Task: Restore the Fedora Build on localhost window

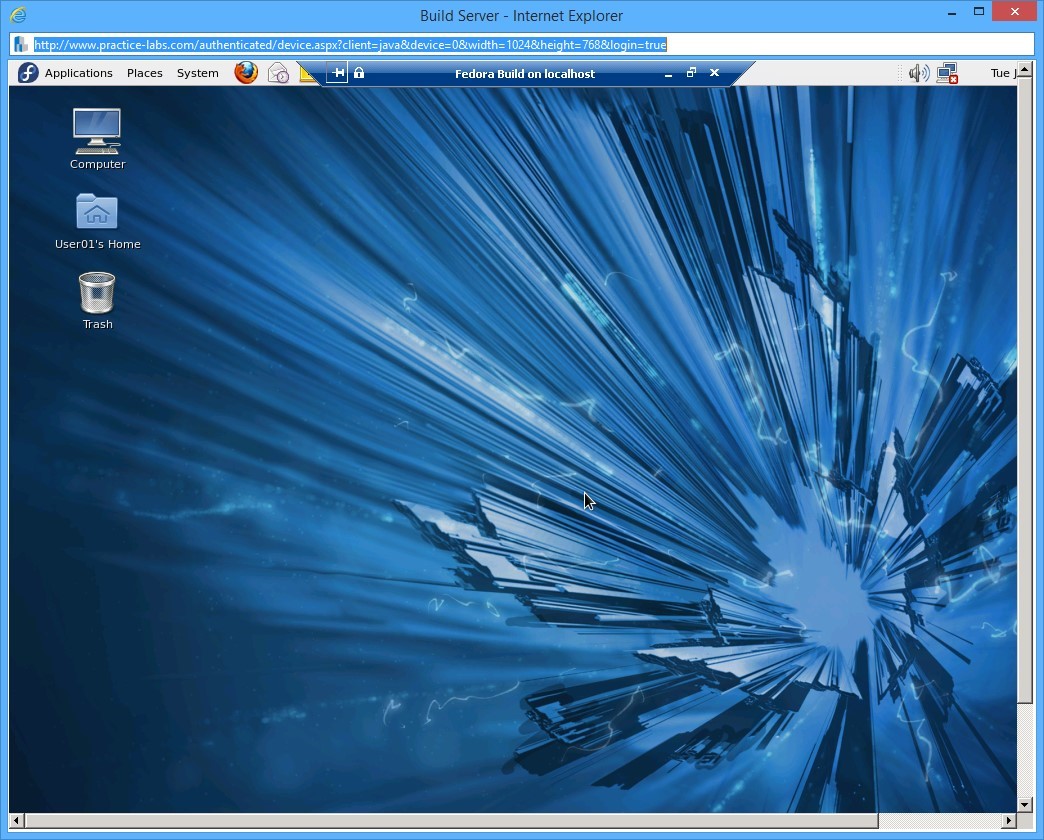Action: [x=690, y=73]
